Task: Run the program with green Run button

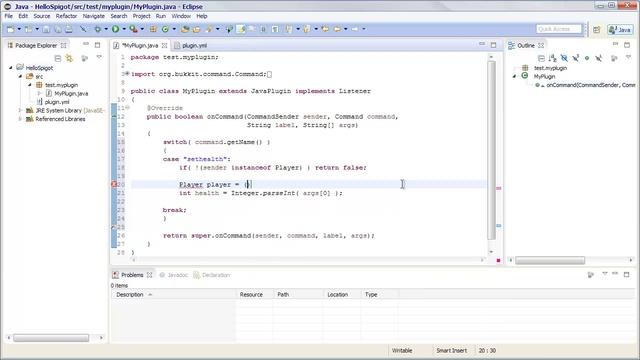Action: tap(116, 29)
